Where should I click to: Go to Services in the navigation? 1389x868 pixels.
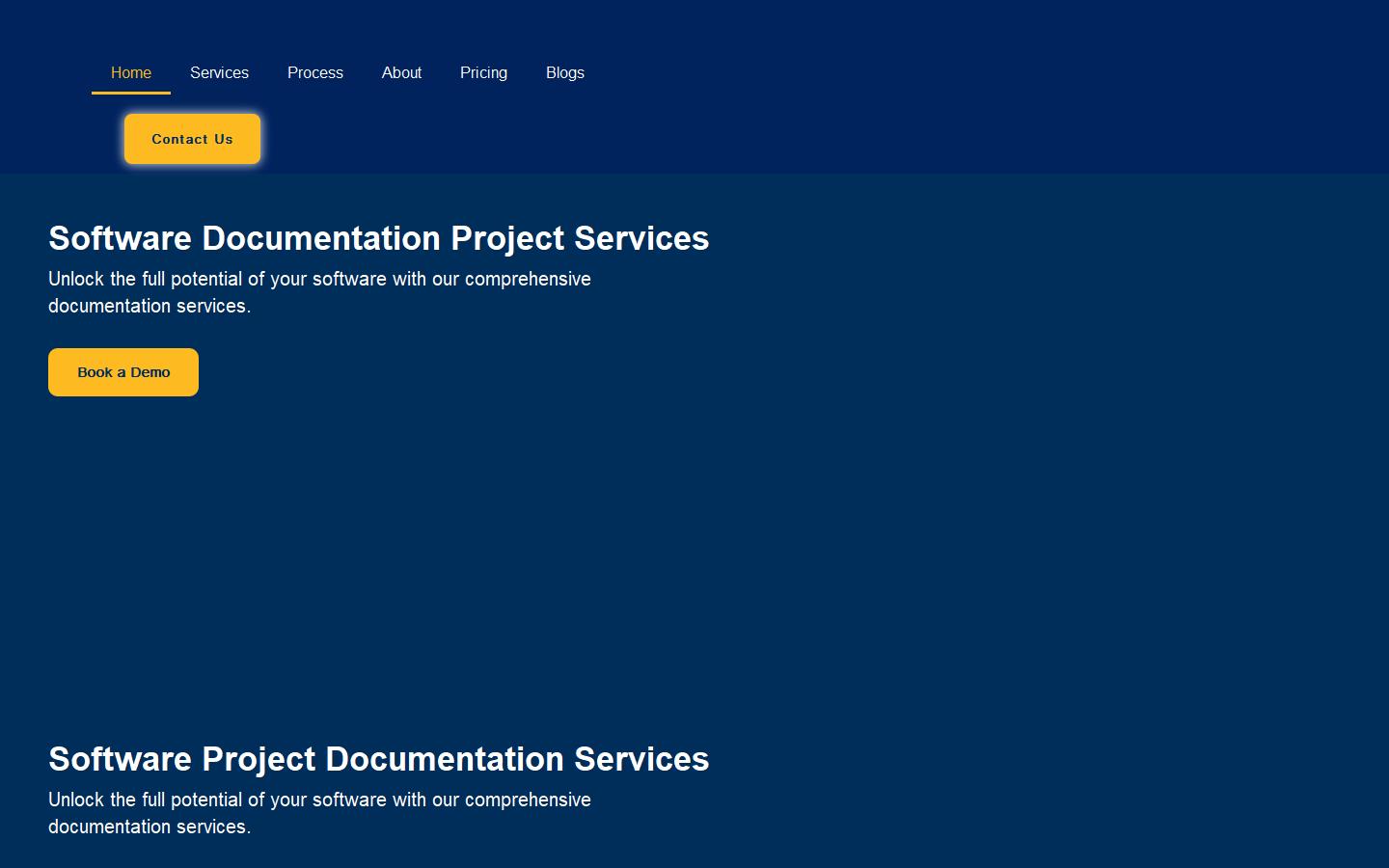click(x=219, y=73)
